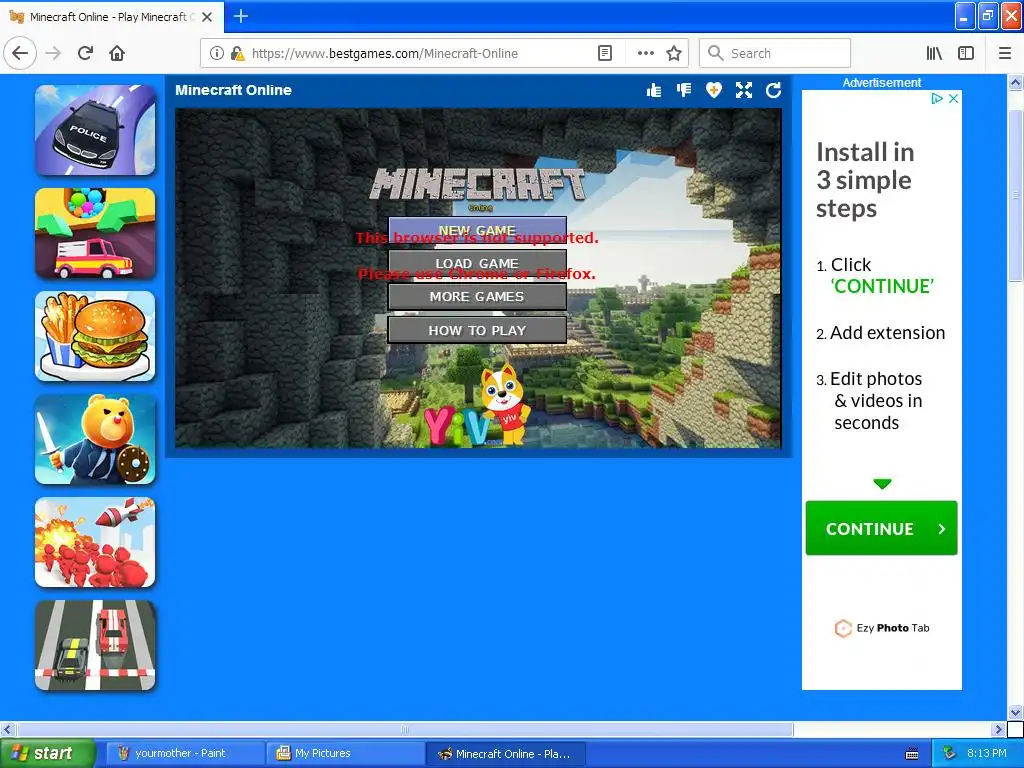Click the green down arrow in ad
The height and width of the screenshot is (768, 1024).
tap(882, 484)
